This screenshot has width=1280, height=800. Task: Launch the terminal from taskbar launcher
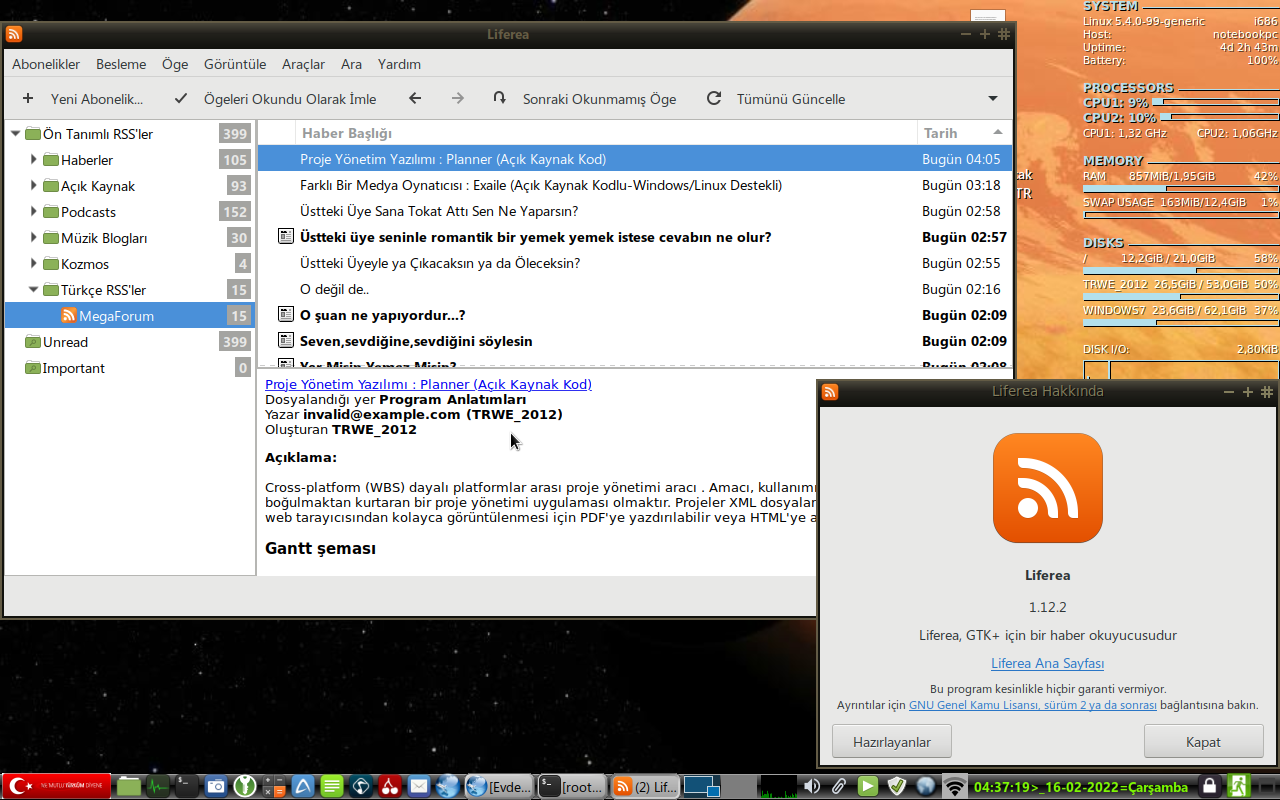(x=187, y=786)
